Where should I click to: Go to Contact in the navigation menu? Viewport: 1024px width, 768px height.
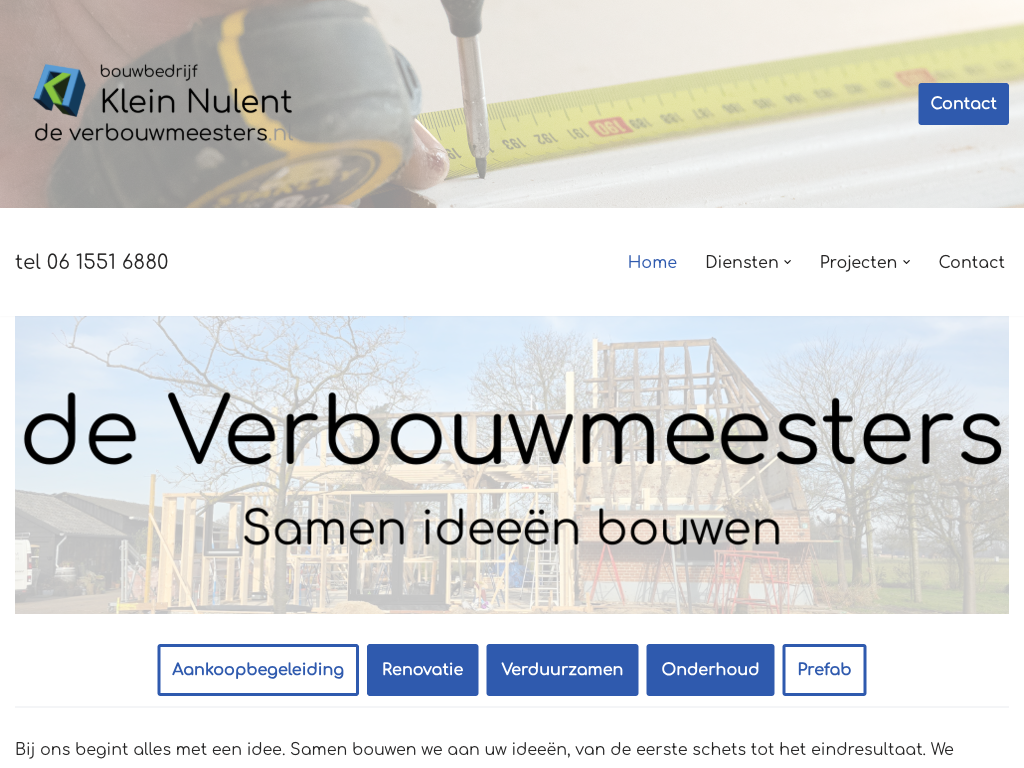coord(971,262)
